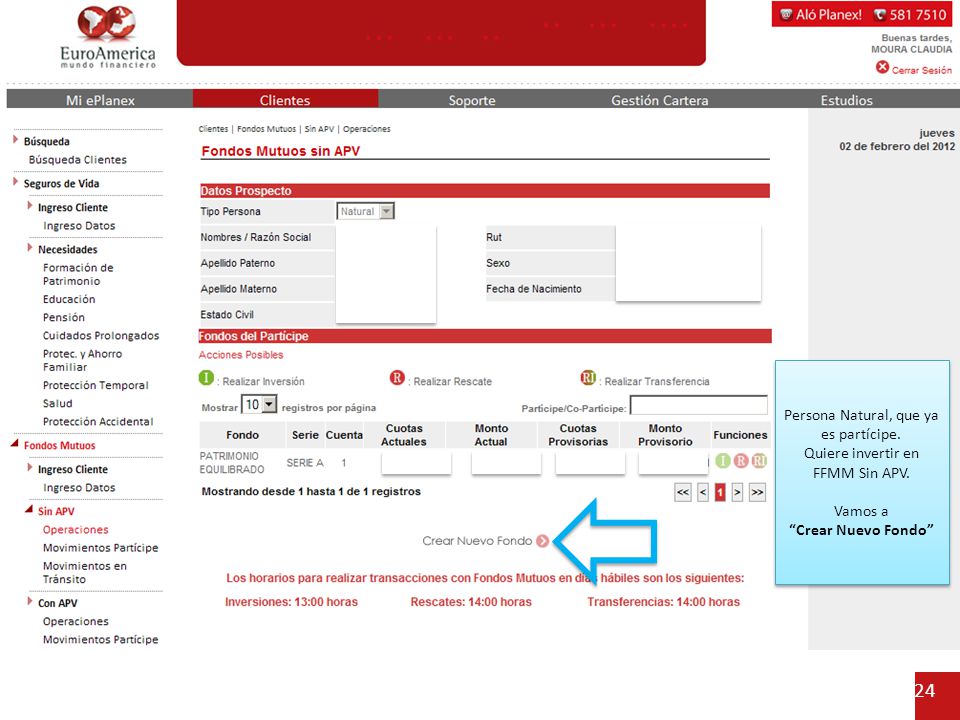
Task: Go to next page with > button
Action: pyautogui.click(x=737, y=492)
